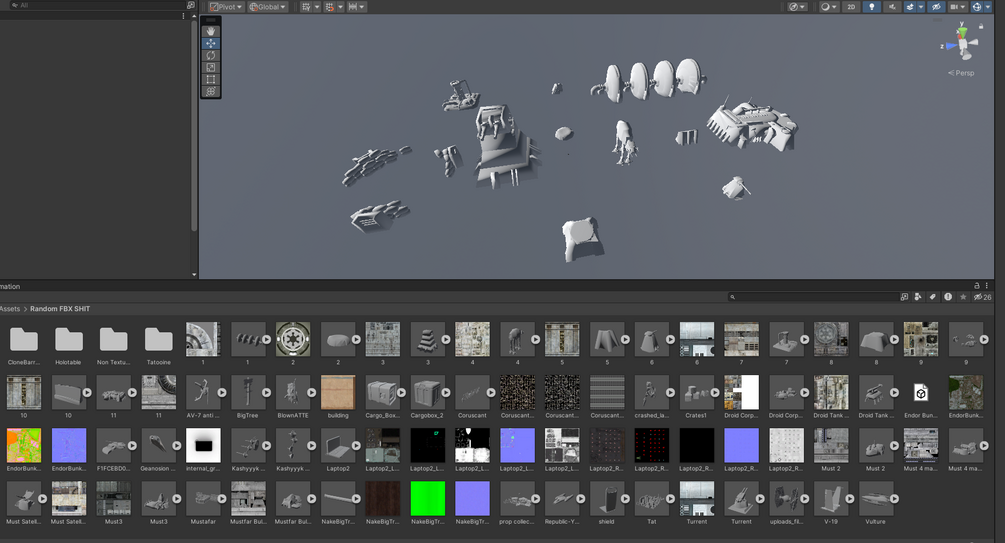Click the import activity log icon
This screenshot has width=1005, height=543.
[948, 297]
